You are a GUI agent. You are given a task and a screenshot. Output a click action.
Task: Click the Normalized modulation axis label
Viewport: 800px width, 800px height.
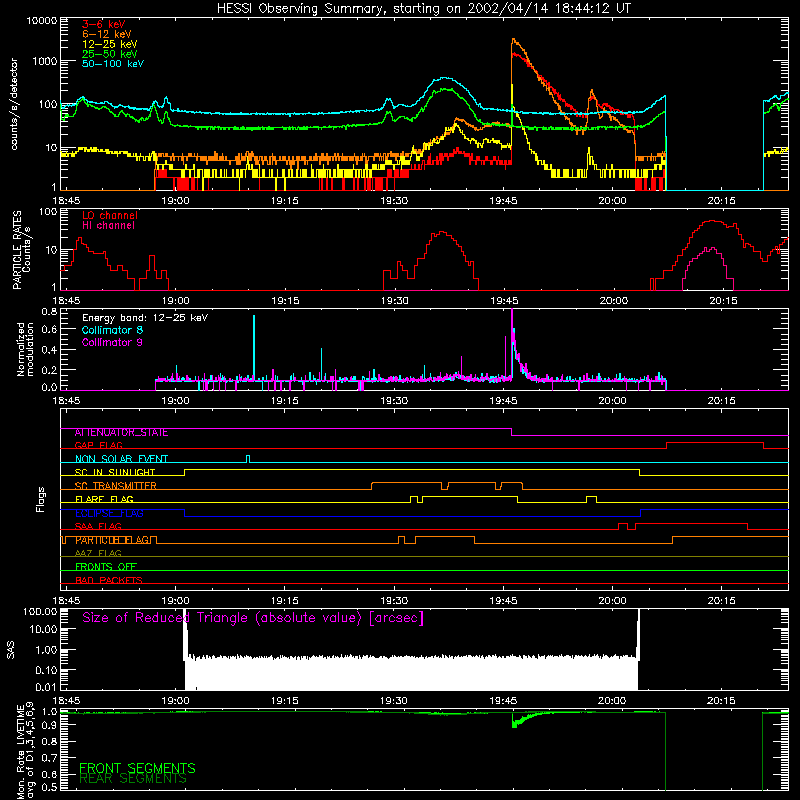tap(25, 349)
